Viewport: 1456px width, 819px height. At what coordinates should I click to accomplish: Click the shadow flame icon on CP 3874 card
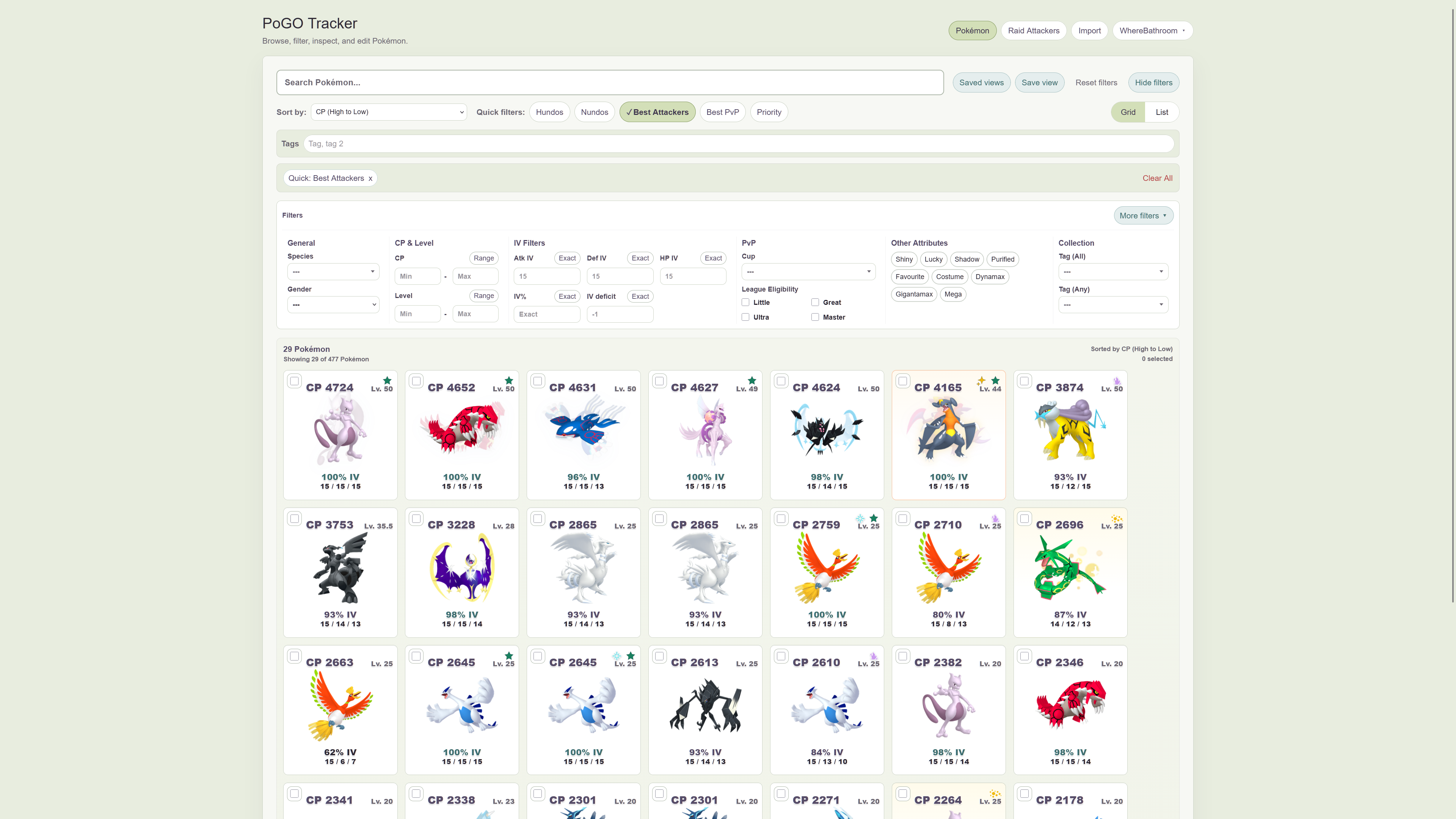[1117, 380]
